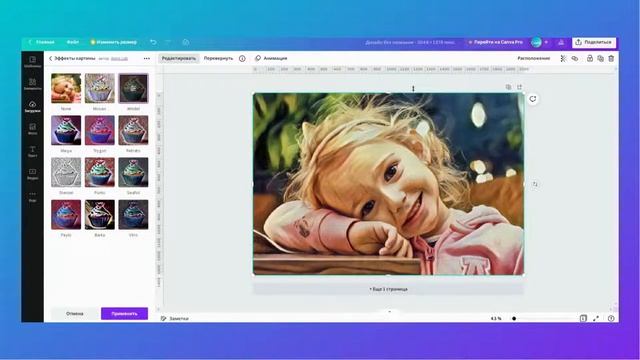Click the rotate handle right of image
The height and width of the screenshot is (360, 640).
tap(535, 184)
